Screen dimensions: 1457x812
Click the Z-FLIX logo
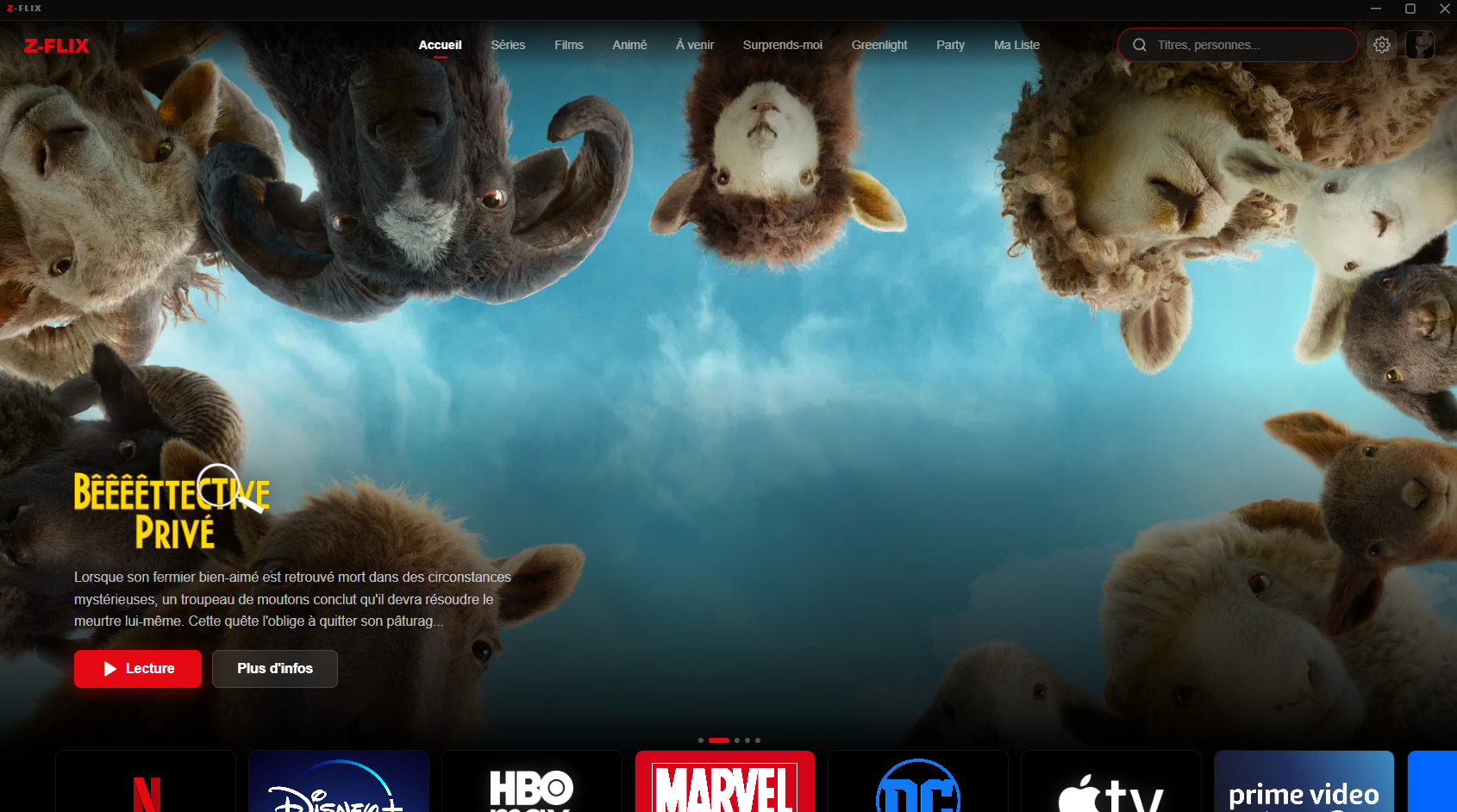[56, 46]
